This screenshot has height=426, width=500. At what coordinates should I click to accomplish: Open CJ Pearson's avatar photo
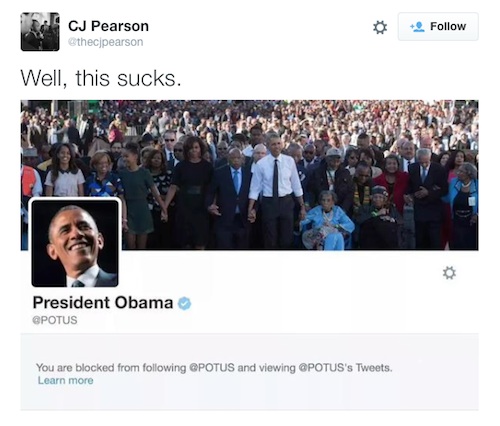pos(40,32)
